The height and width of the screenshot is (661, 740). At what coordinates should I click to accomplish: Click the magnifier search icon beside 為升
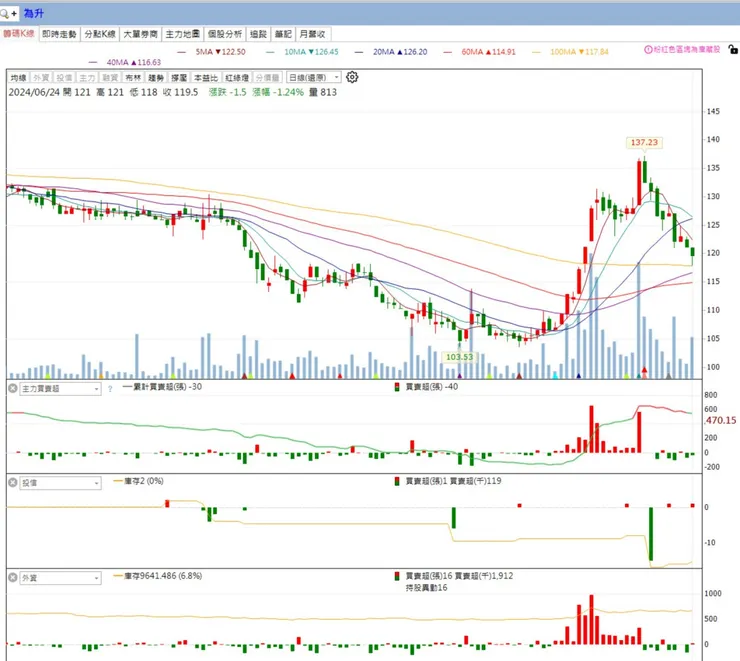[x=4, y=13]
